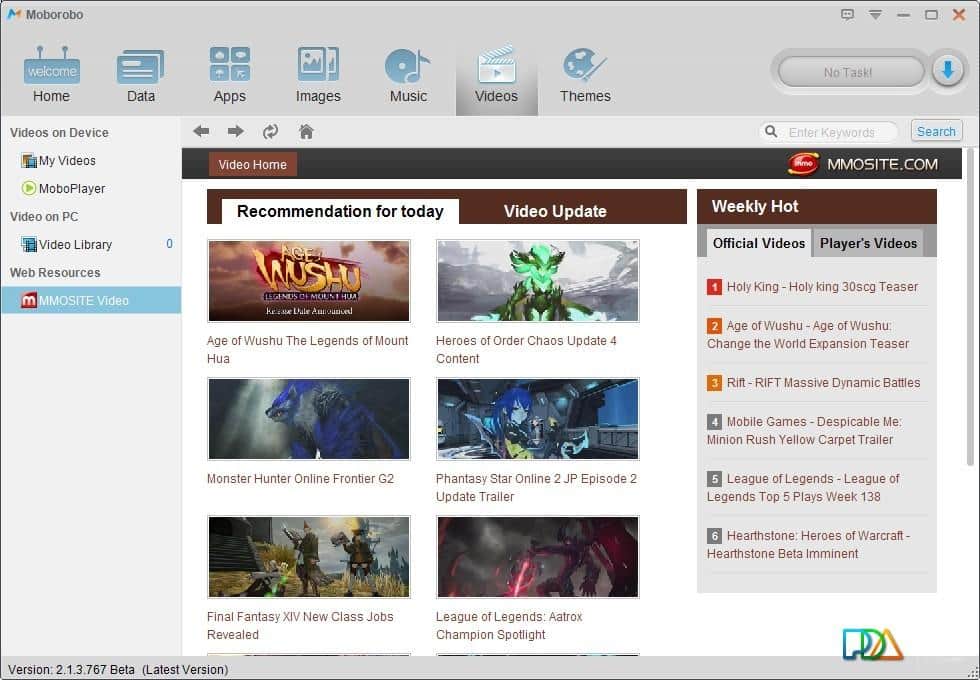
Task: Click the browser back arrow
Action: [x=201, y=132]
